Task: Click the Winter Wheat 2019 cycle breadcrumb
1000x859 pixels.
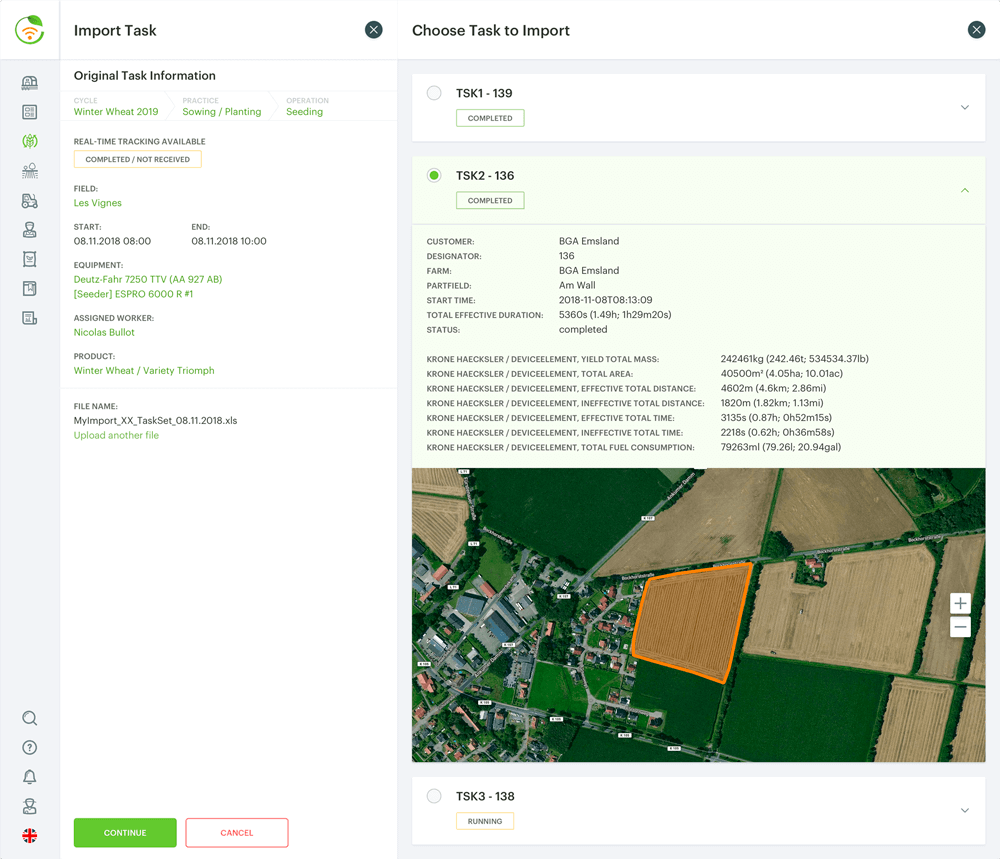Action: coord(116,112)
